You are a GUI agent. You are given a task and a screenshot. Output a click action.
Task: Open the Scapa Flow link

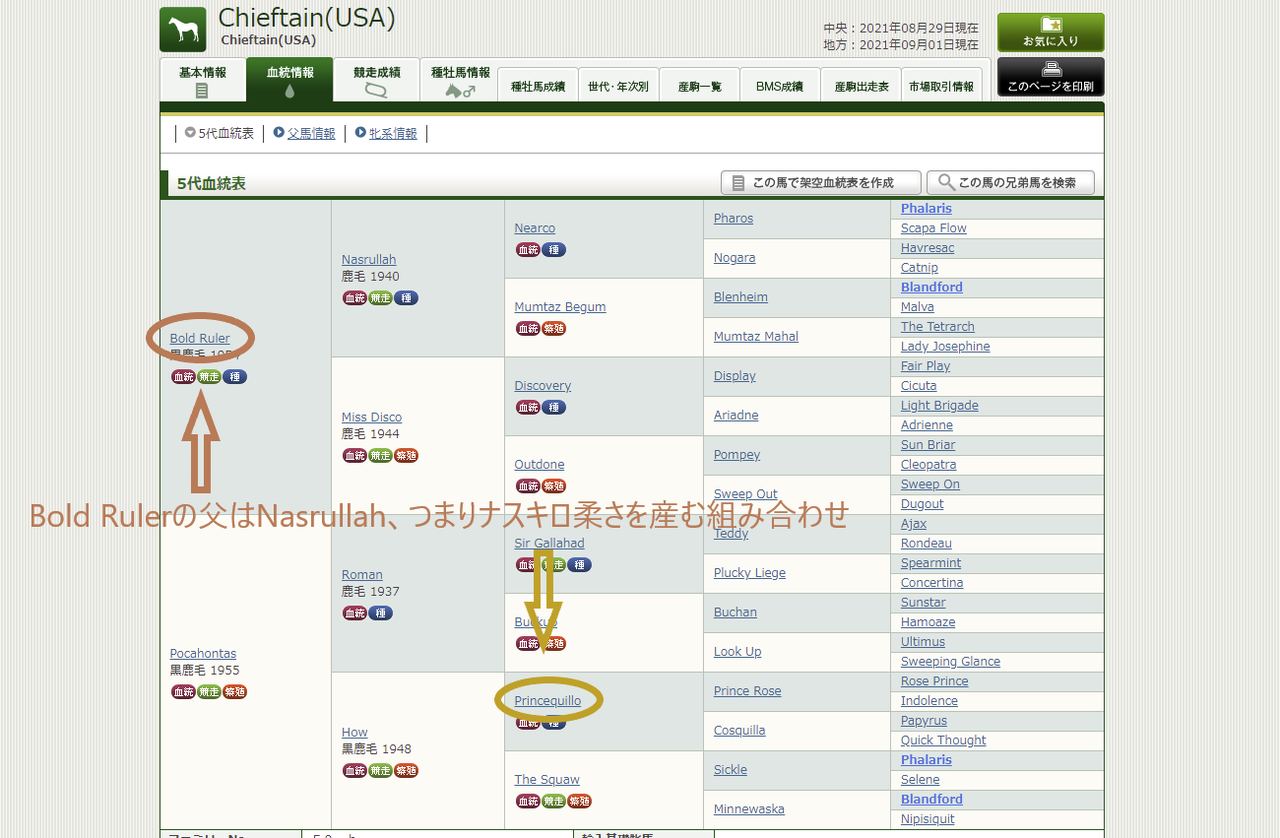point(934,228)
